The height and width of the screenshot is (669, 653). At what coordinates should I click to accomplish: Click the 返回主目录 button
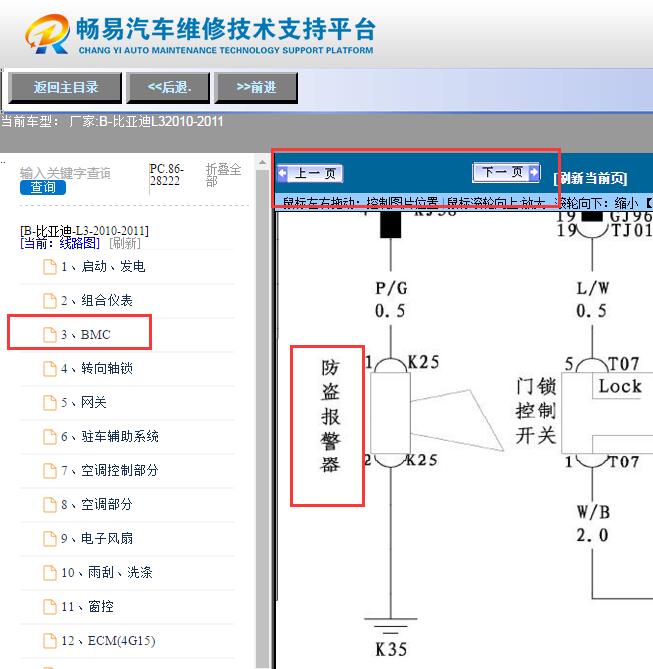tap(65, 87)
